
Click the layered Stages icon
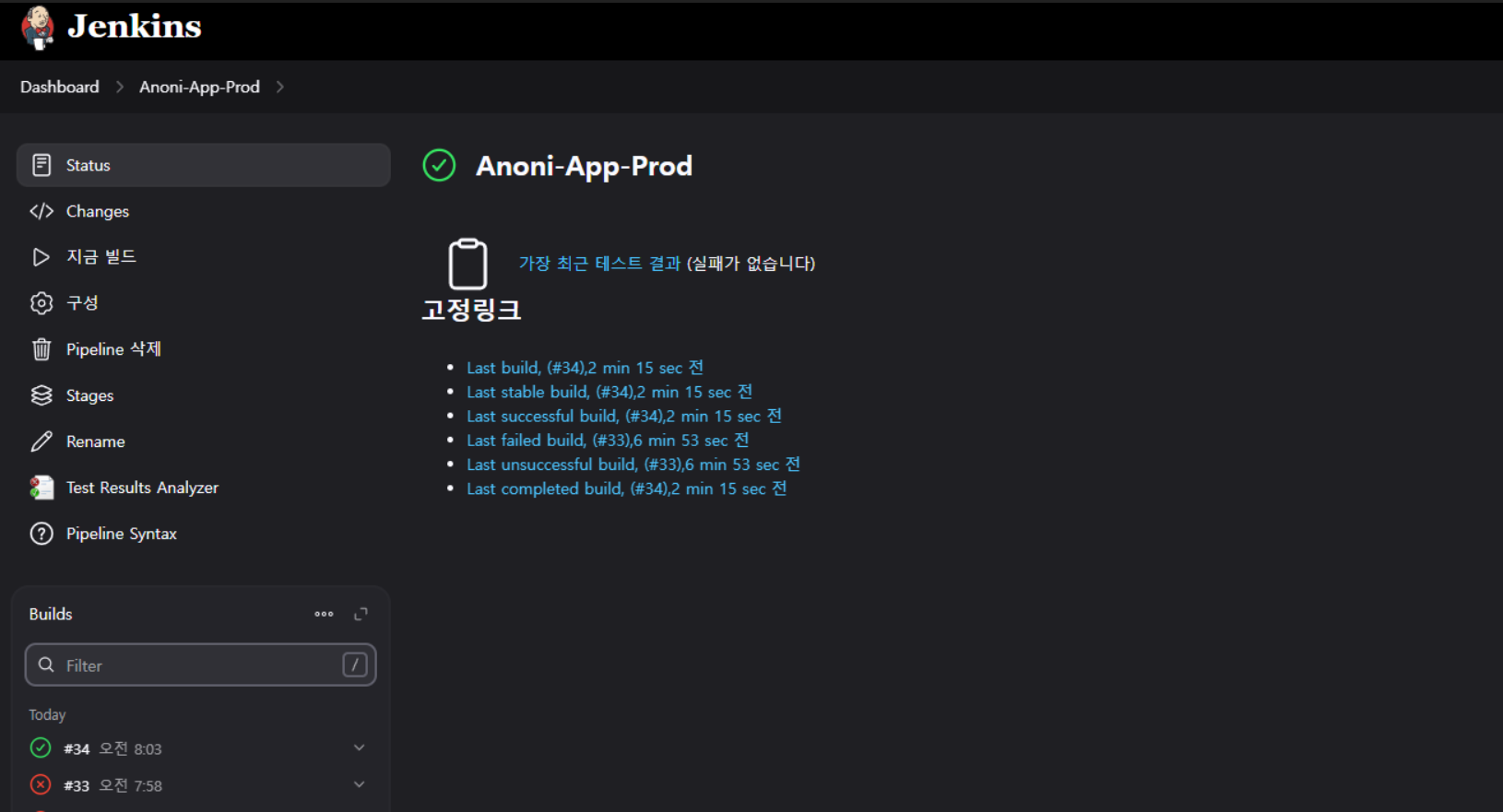pos(41,395)
